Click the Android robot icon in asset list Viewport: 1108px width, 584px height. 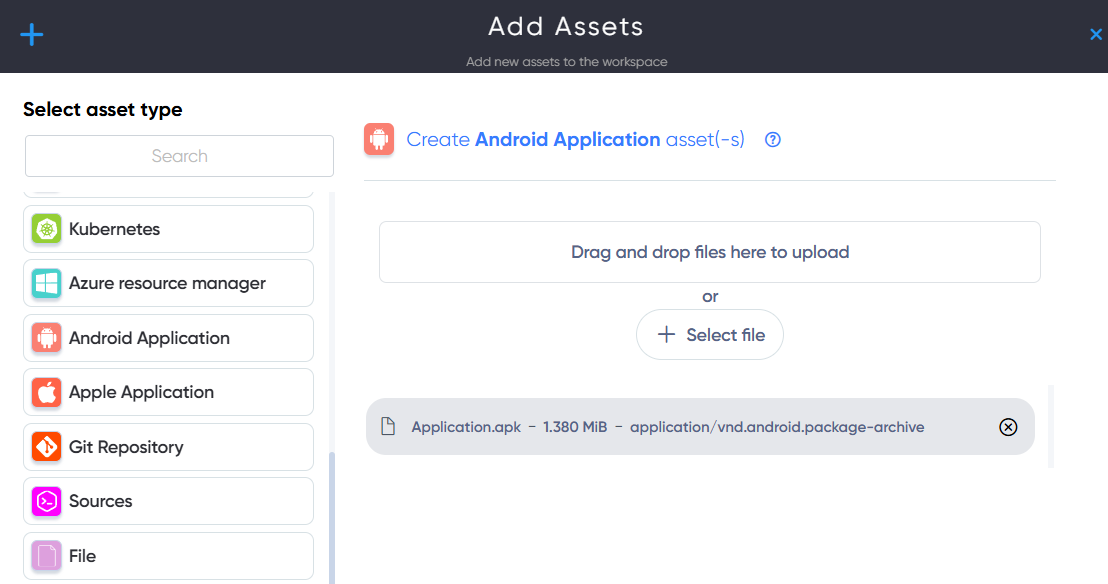pos(47,338)
